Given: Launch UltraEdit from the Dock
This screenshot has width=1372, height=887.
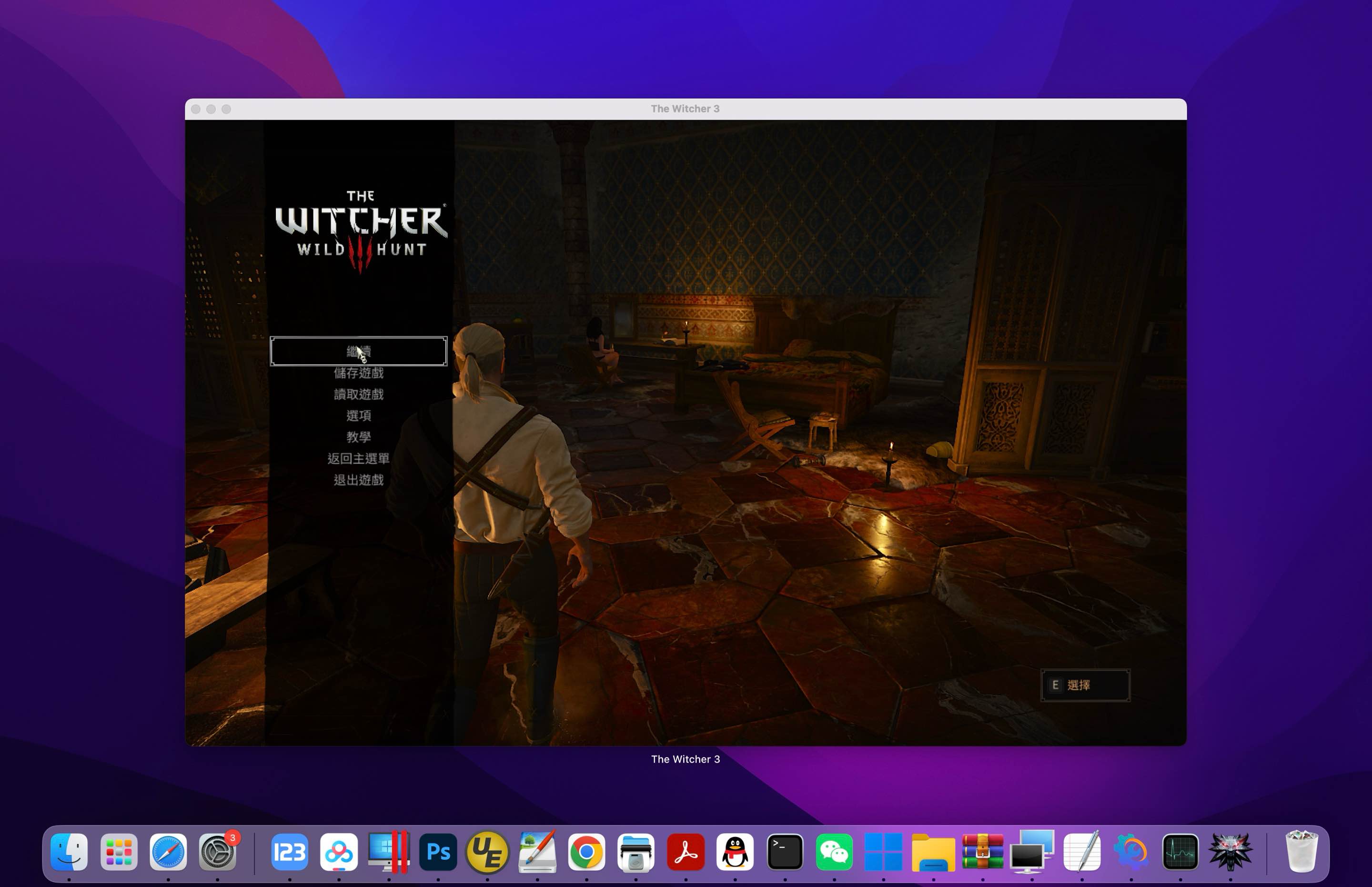Looking at the screenshot, I should click(x=487, y=852).
